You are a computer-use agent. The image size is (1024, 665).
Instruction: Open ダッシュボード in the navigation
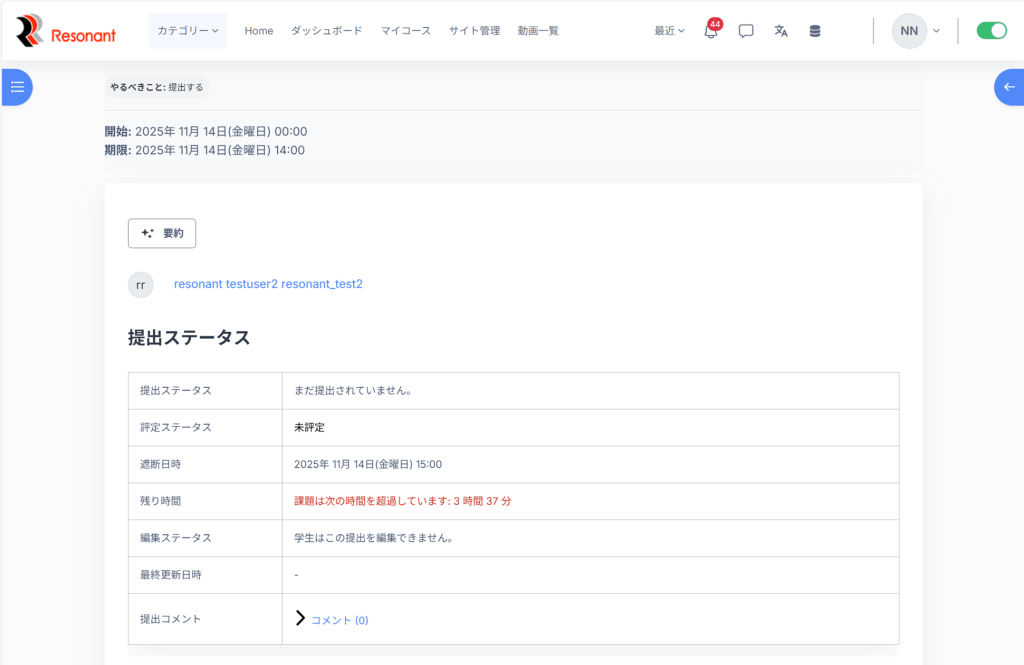pyautogui.click(x=327, y=31)
